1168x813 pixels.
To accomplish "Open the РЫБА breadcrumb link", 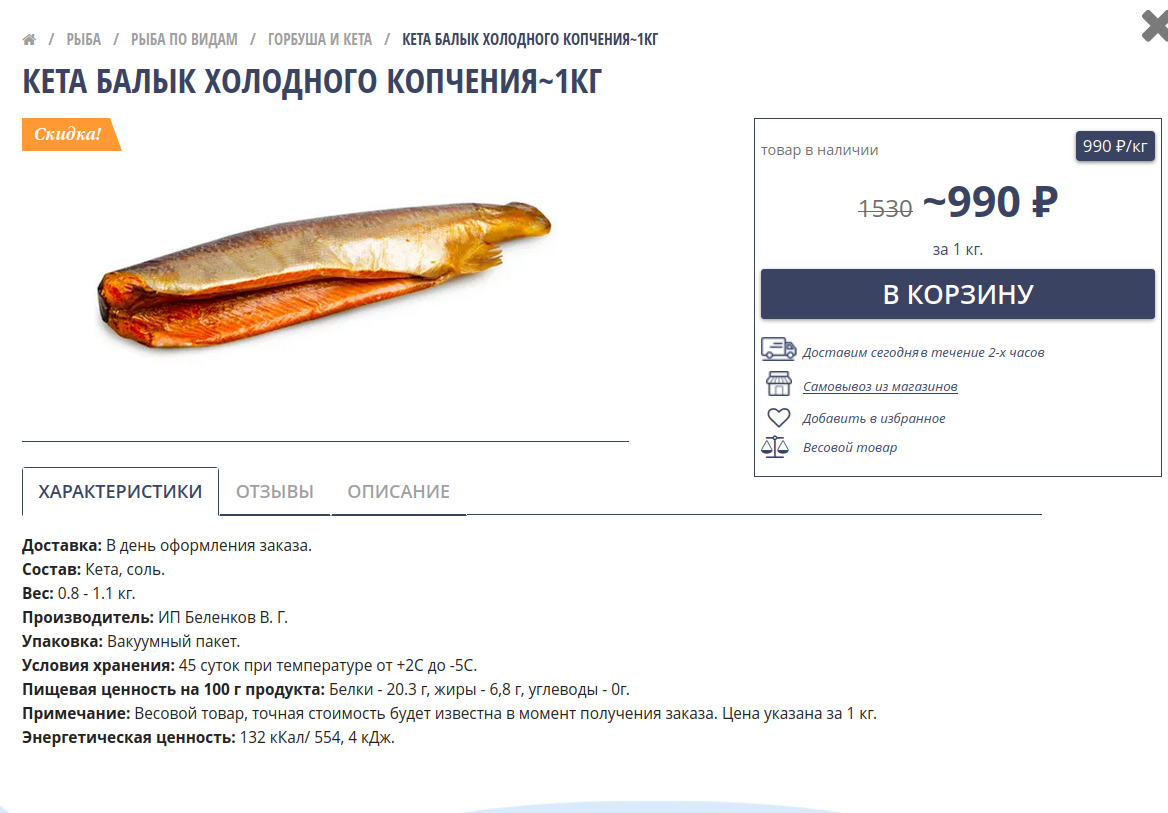I will pos(83,39).
